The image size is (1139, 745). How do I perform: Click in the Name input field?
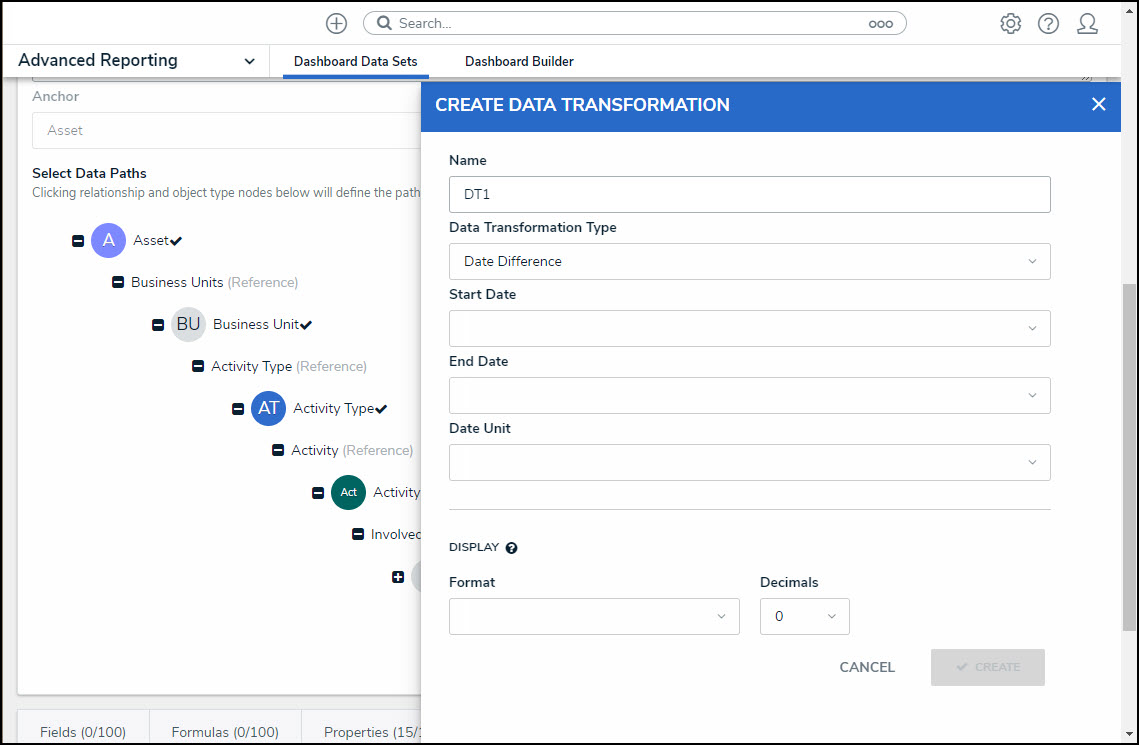tap(749, 194)
